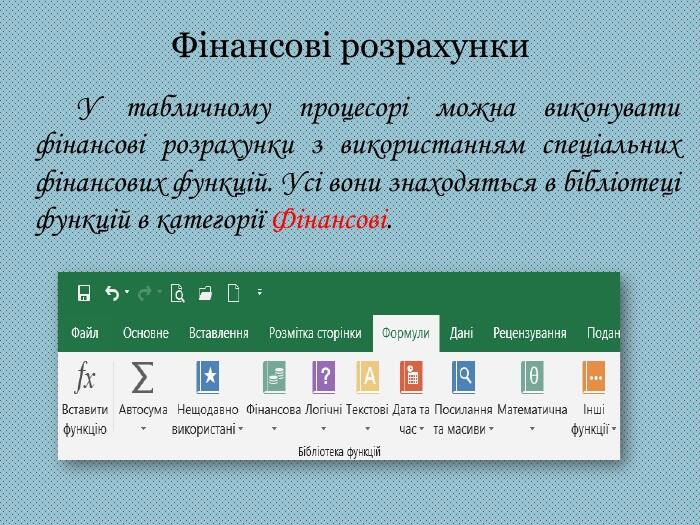Click the Фінансова coins book icon
This screenshot has width=700, height=525.
tap(274, 378)
